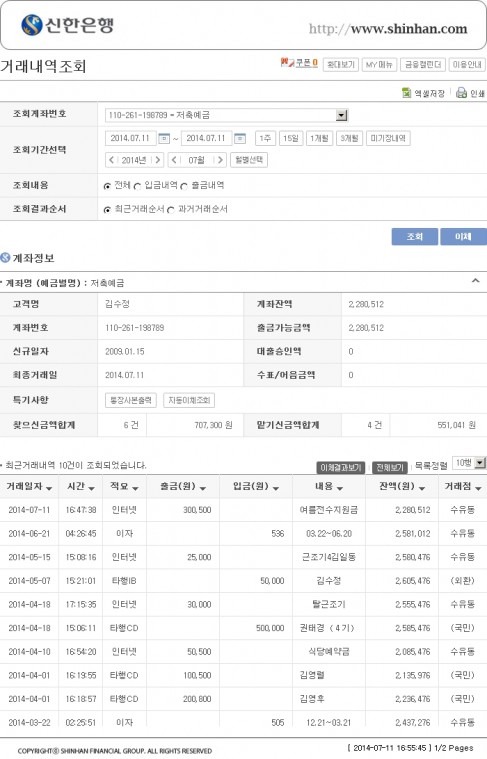
Task: Click the 이체결과보기 button
Action: [340, 468]
